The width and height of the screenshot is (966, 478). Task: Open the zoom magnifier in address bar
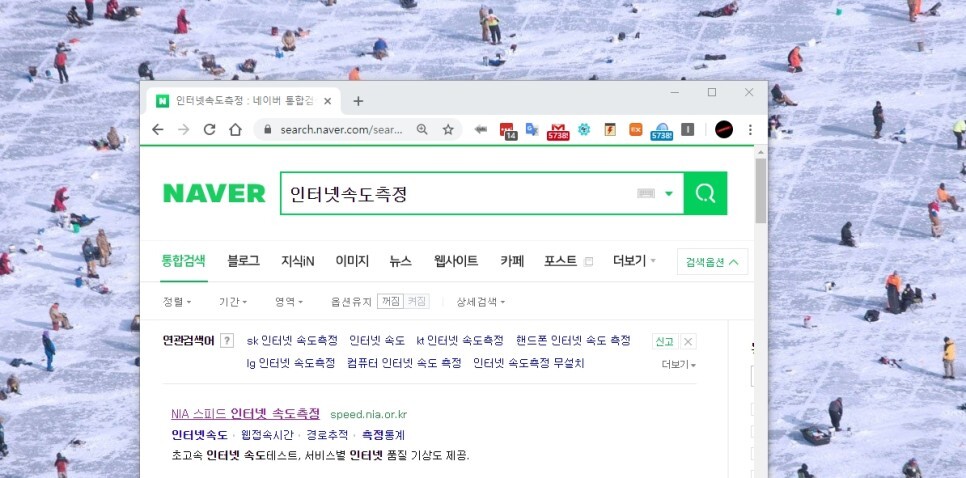(422, 129)
